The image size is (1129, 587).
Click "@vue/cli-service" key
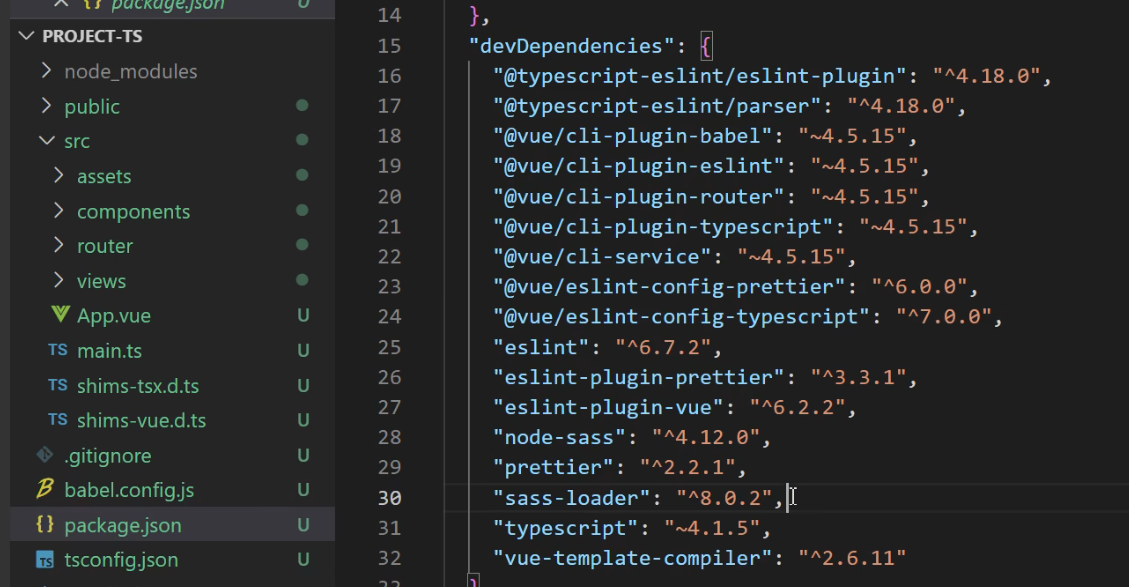coord(602,257)
